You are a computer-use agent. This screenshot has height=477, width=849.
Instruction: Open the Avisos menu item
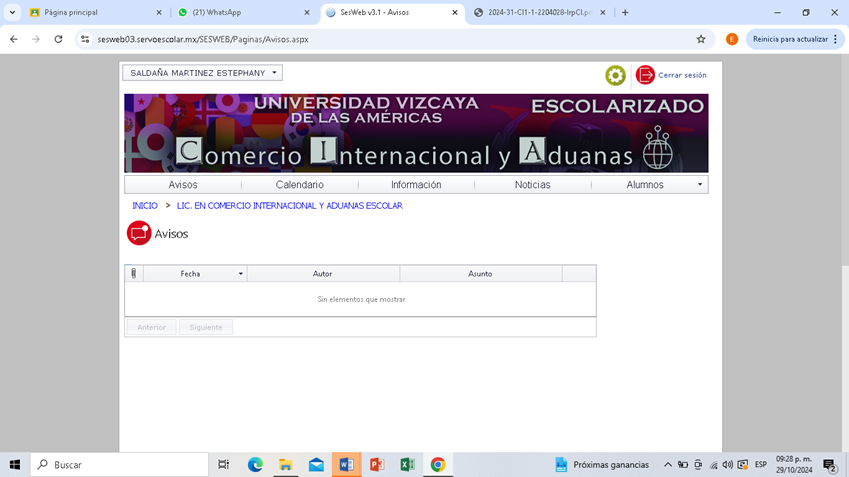coord(182,185)
